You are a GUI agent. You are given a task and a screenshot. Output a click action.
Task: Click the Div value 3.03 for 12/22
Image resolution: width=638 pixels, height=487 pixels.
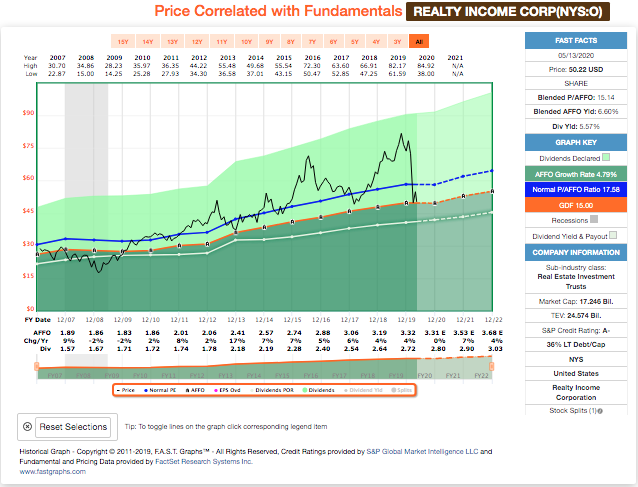point(495,349)
